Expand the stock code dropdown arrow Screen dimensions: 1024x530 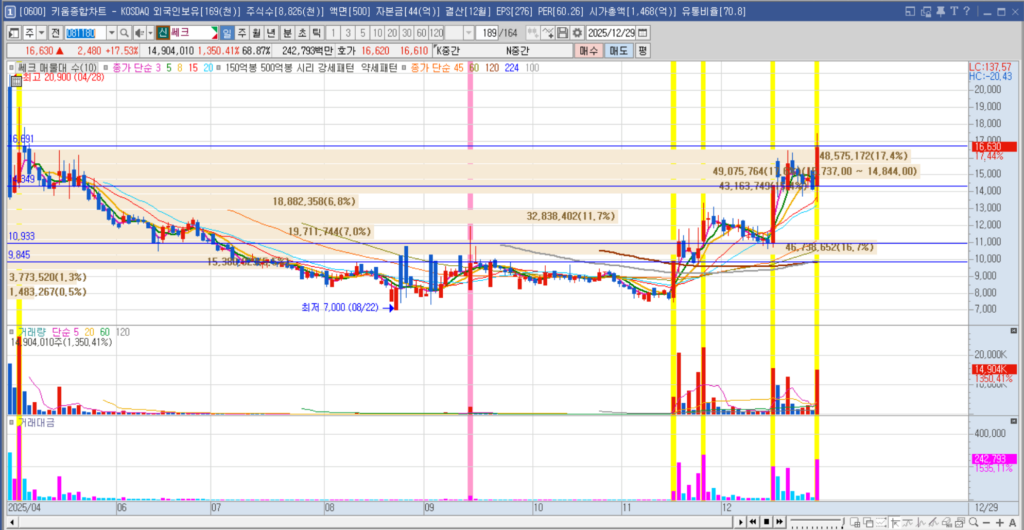(111, 32)
